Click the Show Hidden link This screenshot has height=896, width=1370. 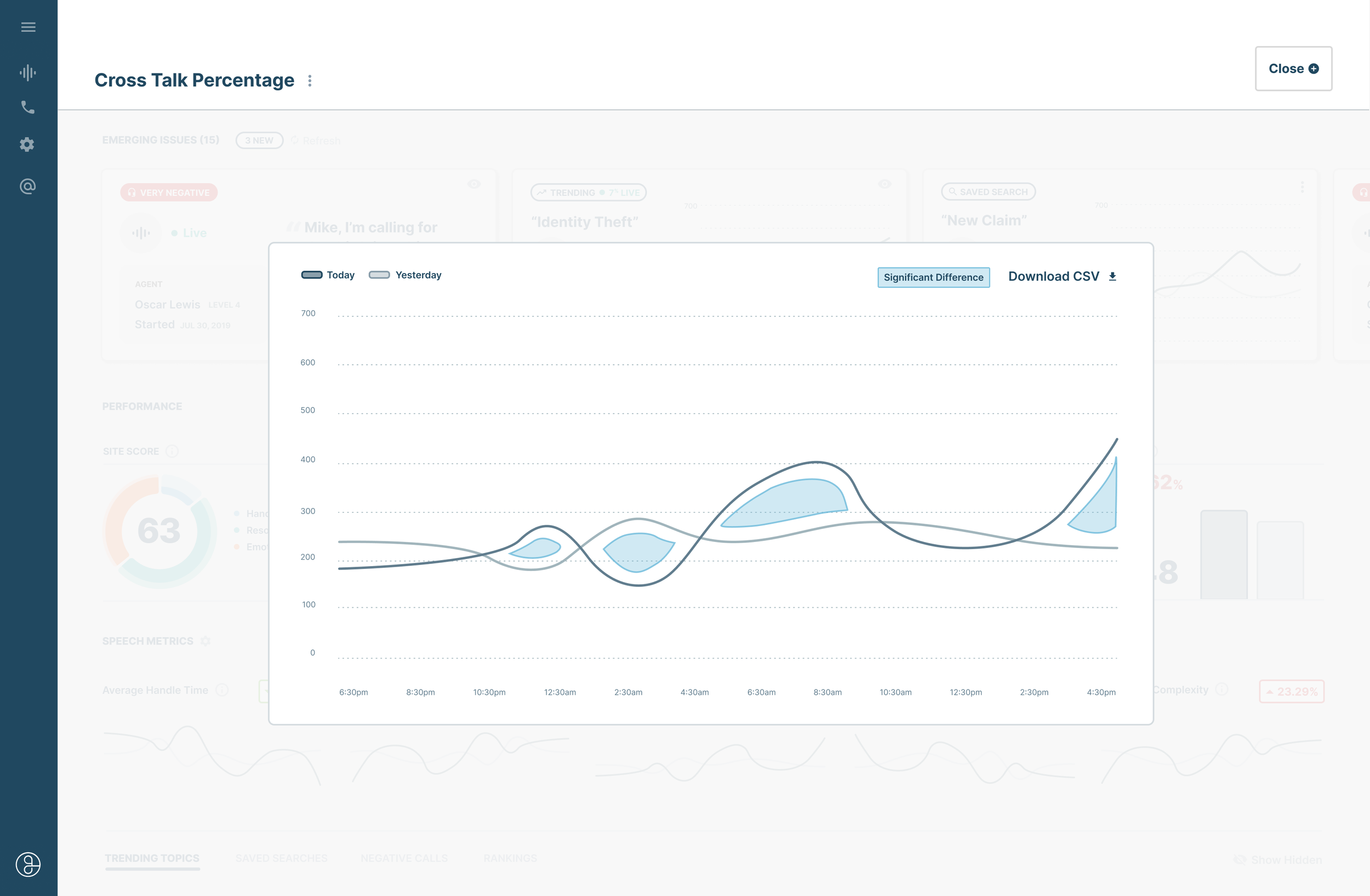point(1283,859)
